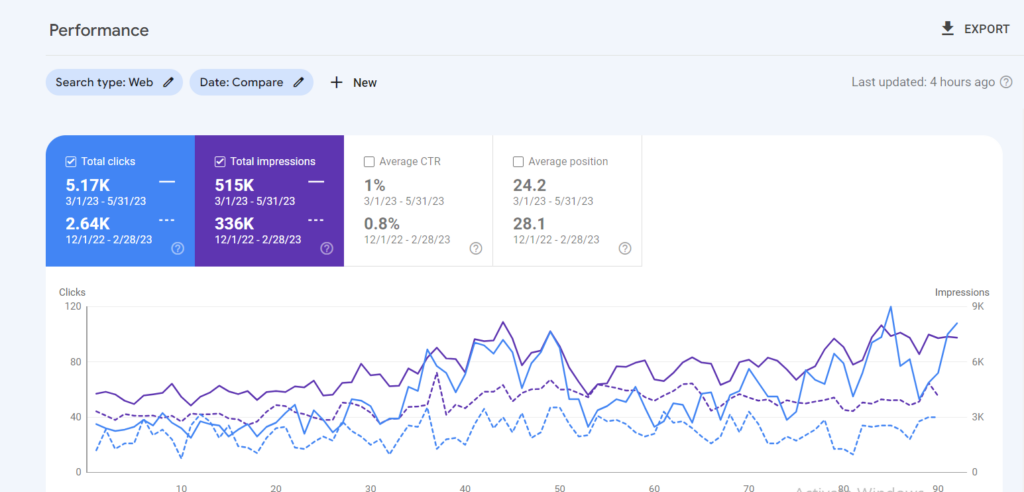This screenshot has width=1024, height=492.
Task: Click pencil icon on Search type chip
Action: (169, 82)
